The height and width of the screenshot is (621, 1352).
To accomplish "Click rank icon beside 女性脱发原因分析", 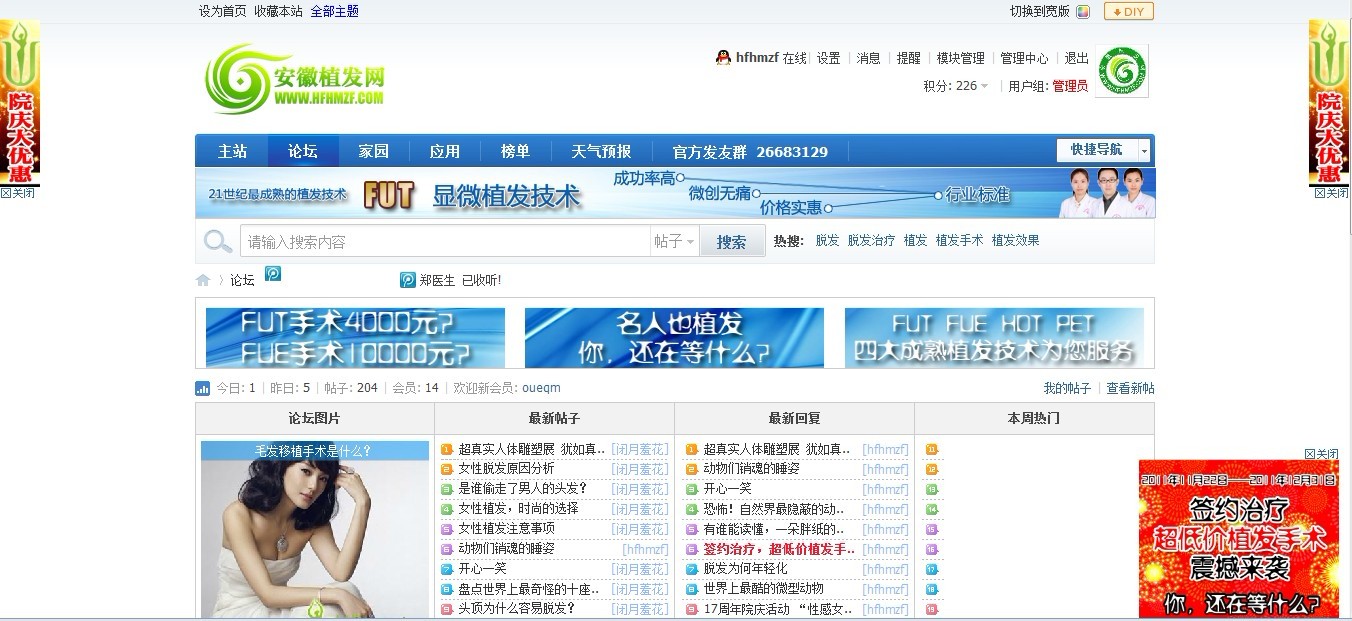I will [x=447, y=469].
